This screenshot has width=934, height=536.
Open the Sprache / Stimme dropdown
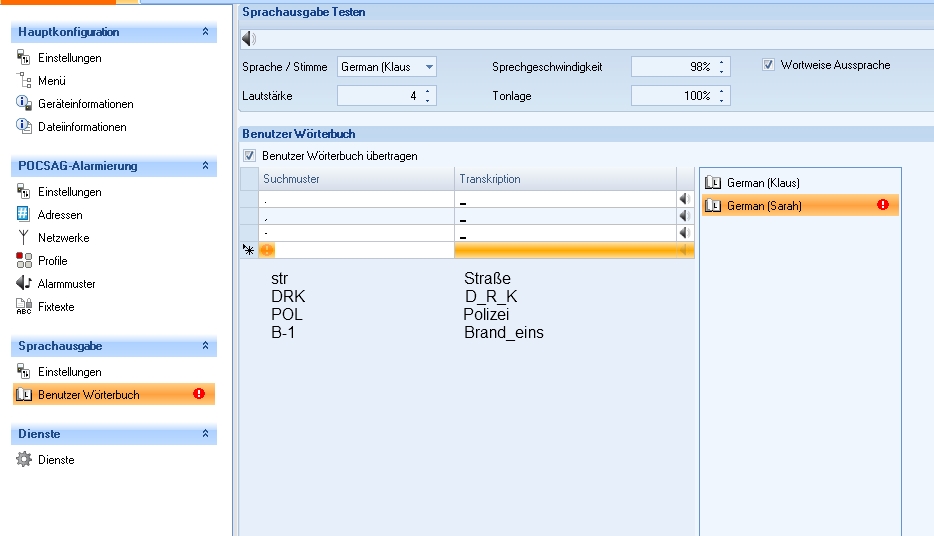[429, 67]
